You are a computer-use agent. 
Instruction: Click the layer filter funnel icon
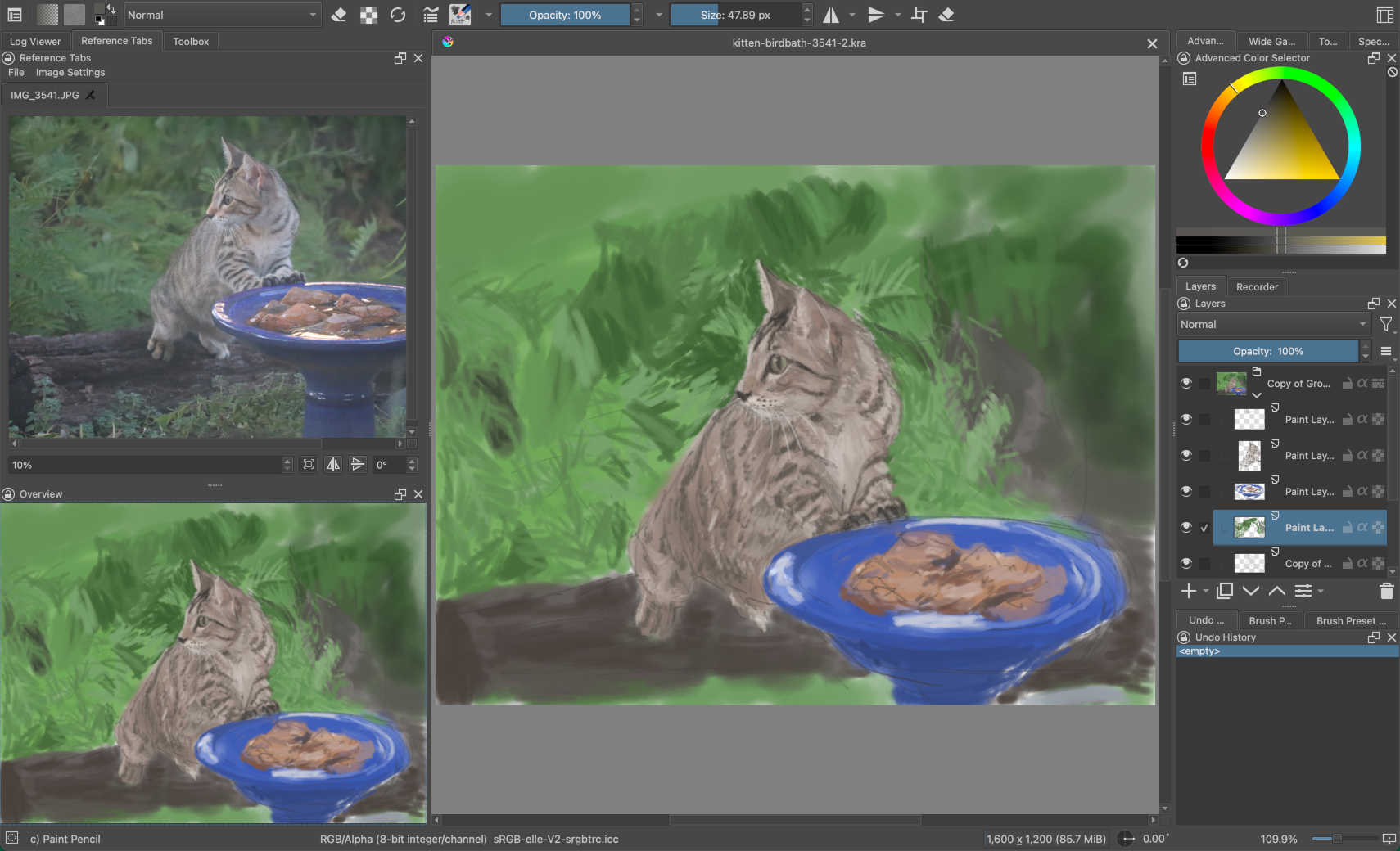pos(1385,325)
